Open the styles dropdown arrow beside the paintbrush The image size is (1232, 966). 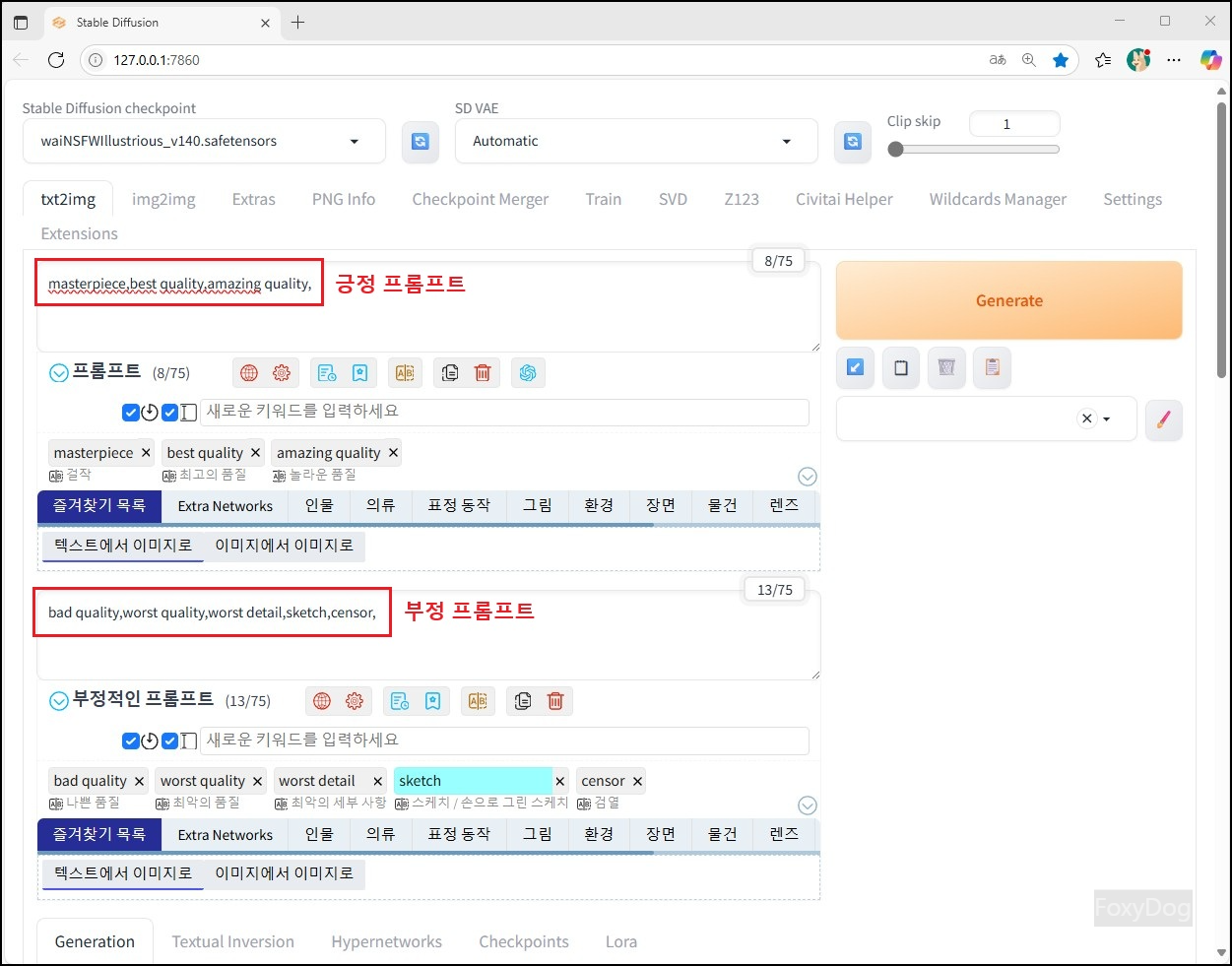[1107, 419]
